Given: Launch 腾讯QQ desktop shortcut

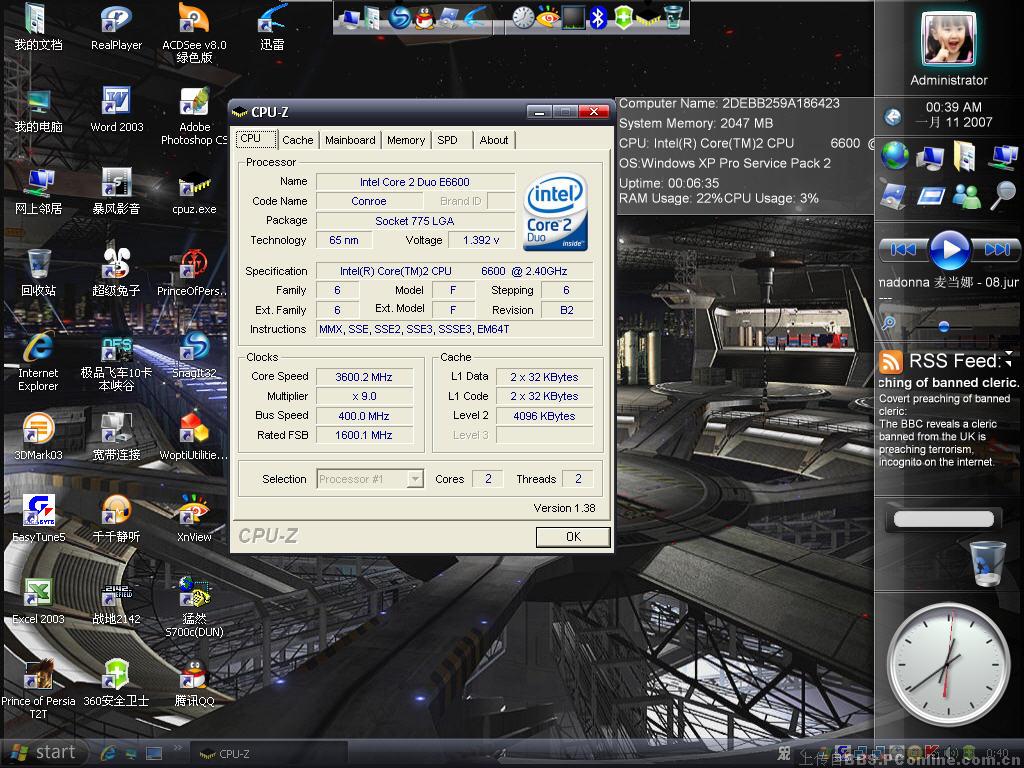Looking at the screenshot, I should tap(194, 683).
